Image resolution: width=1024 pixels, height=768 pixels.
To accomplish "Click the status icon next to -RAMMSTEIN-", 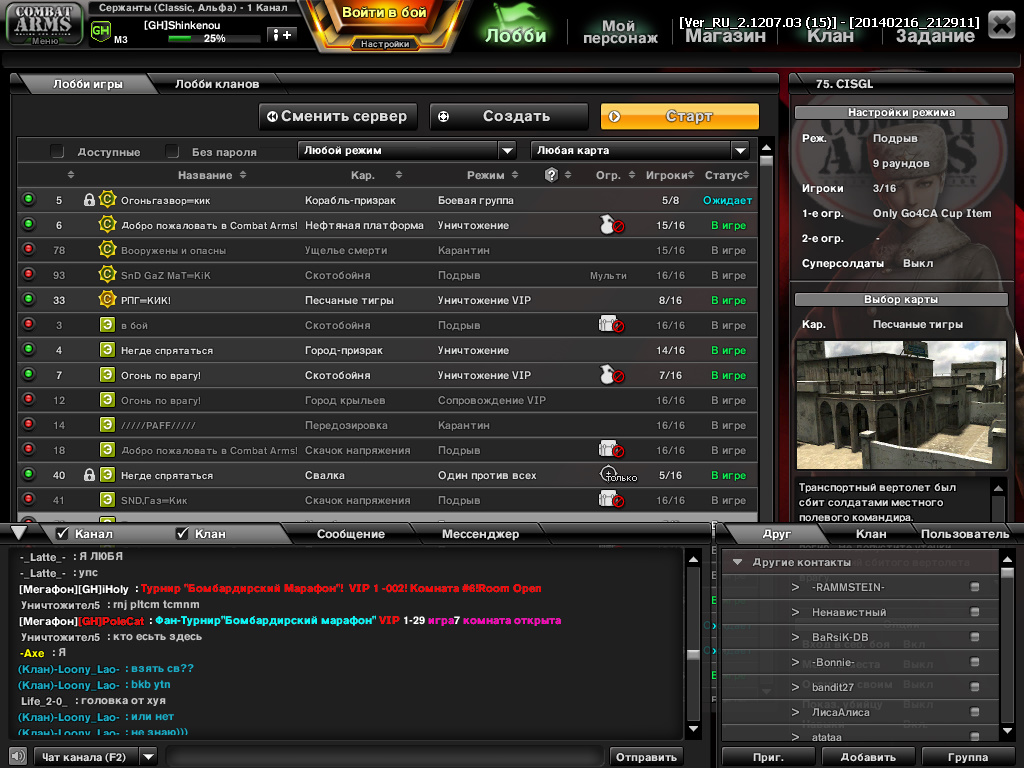I will [x=974, y=587].
